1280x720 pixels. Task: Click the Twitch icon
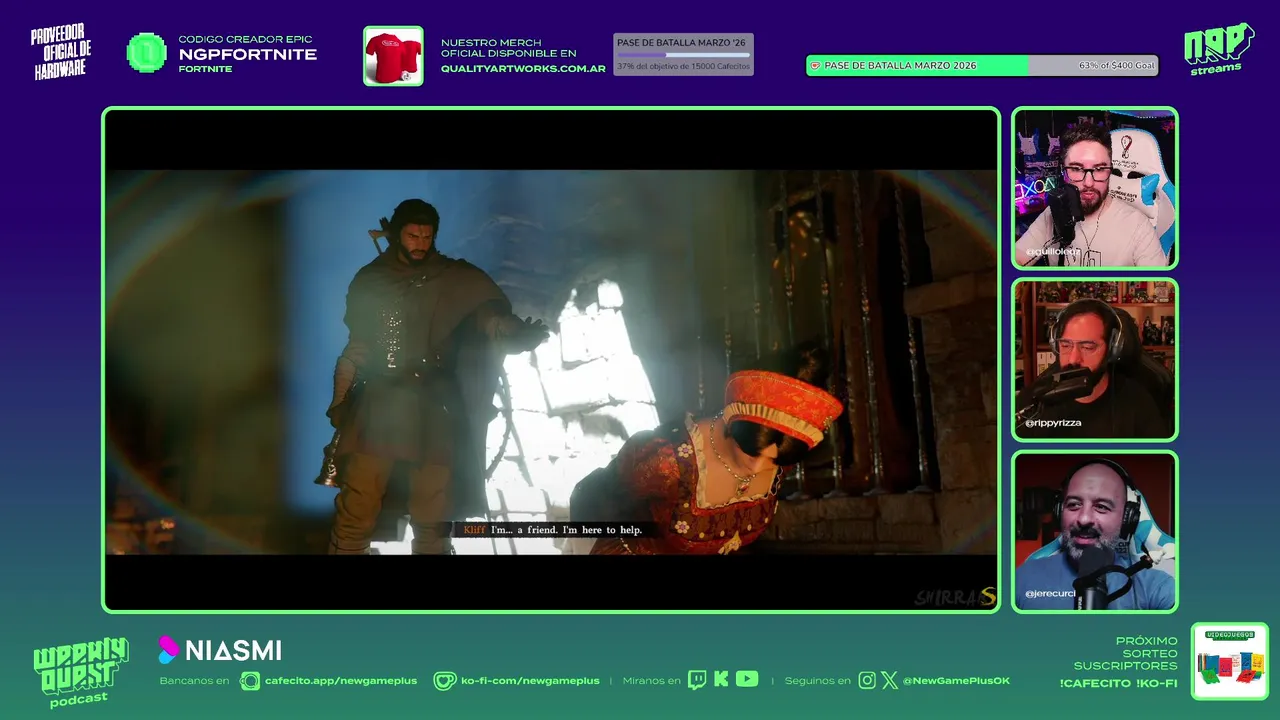[697, 680]
